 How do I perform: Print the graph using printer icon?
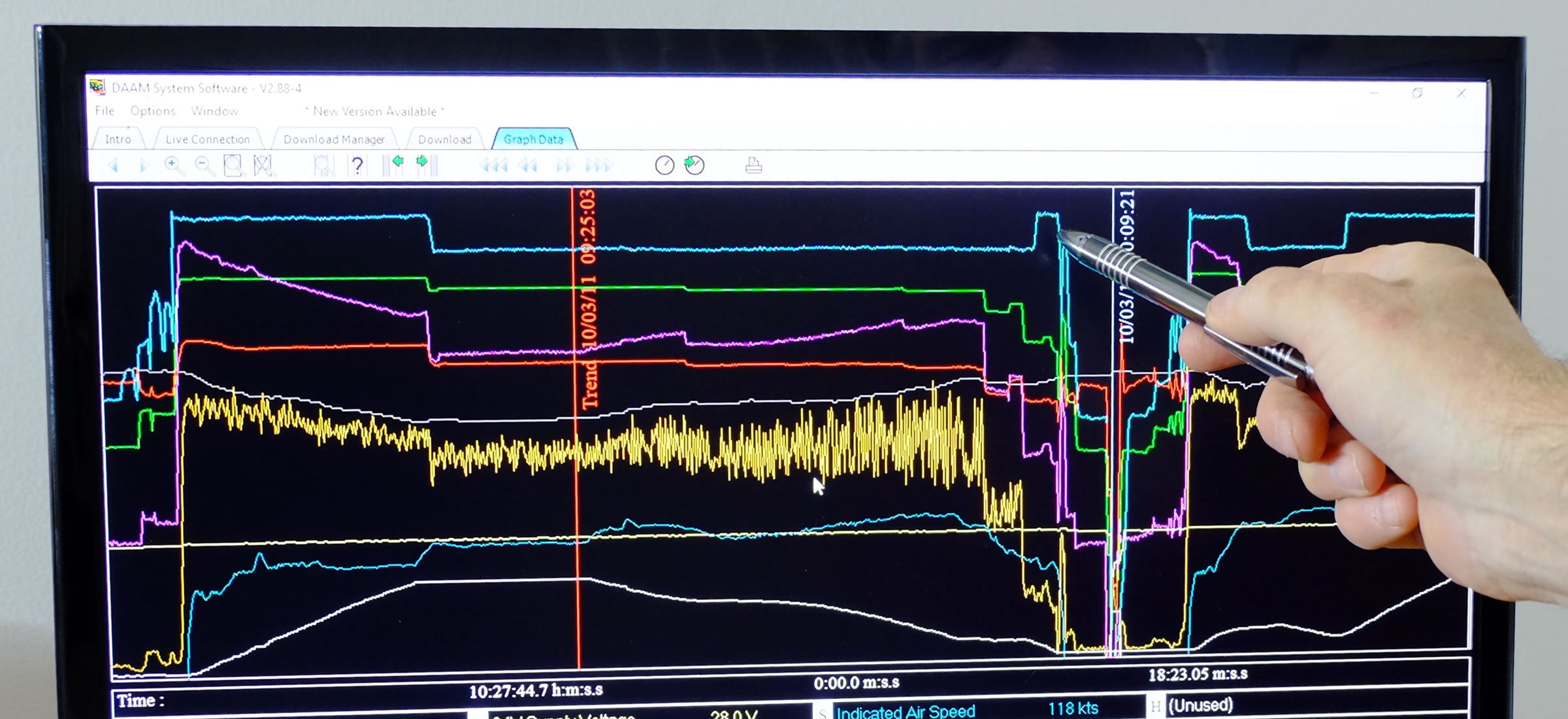(753, 165)
